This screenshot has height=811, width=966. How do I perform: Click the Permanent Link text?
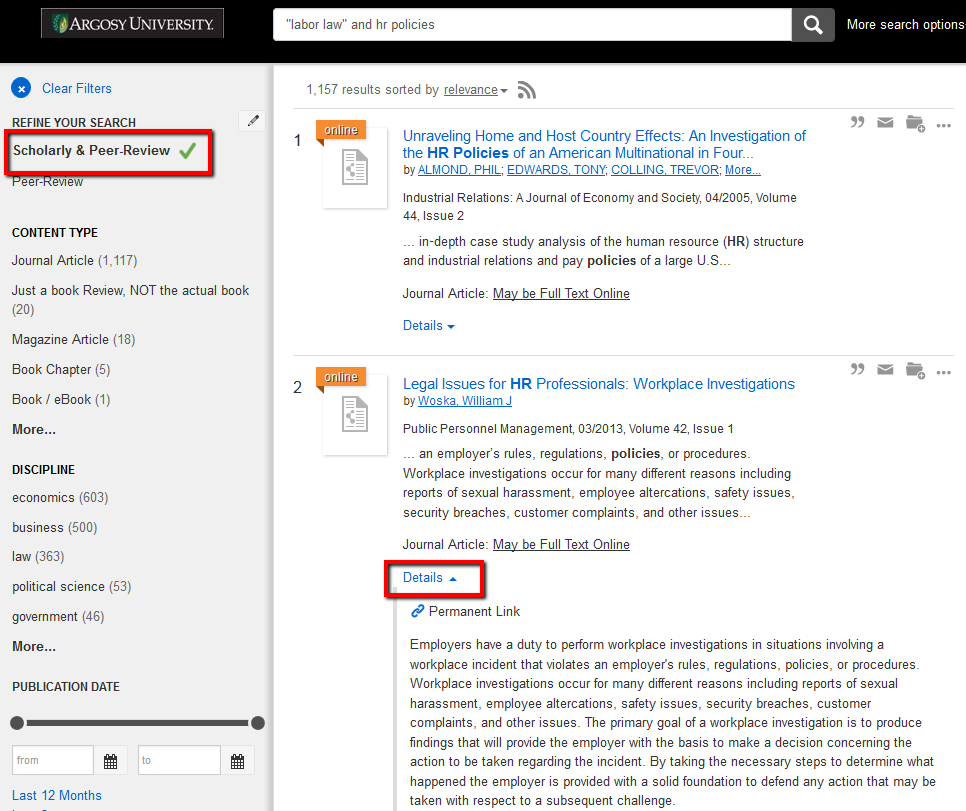[x=474, y=611]
